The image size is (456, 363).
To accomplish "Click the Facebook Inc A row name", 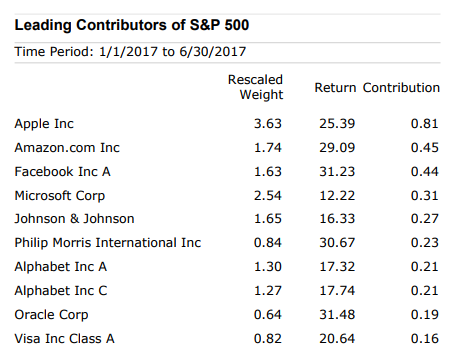I will coord(62,172).
